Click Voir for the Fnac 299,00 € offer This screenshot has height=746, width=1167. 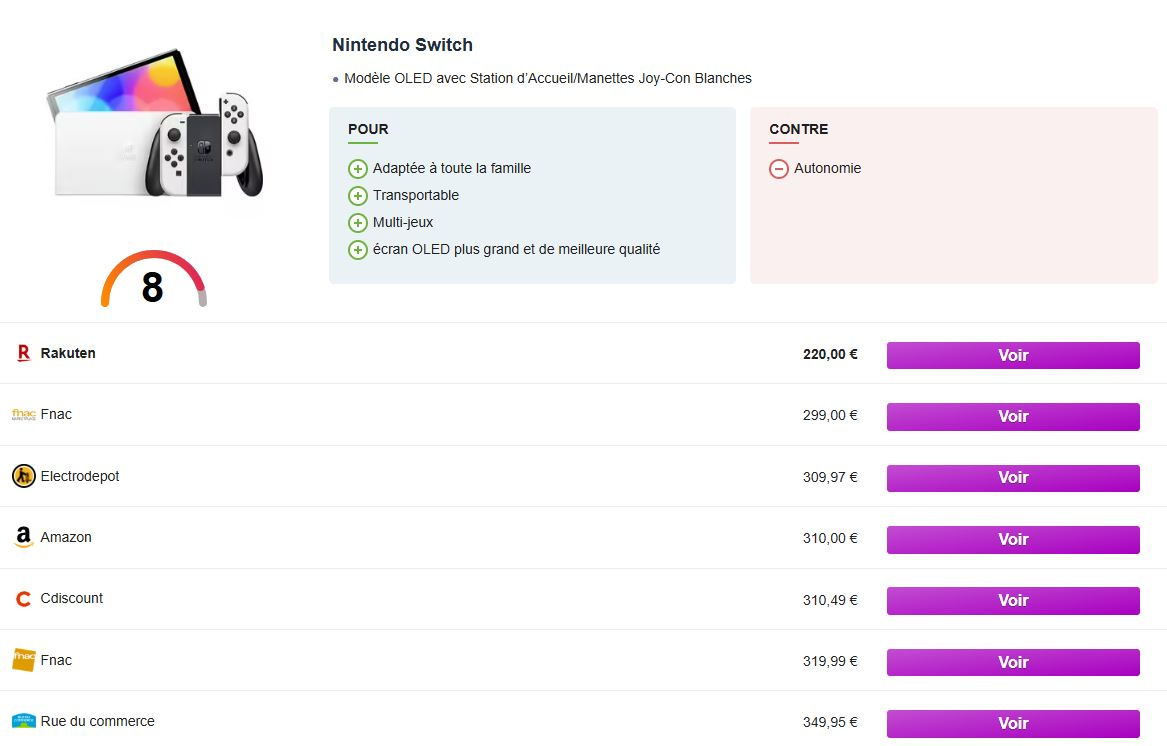pyautogui.click(x=1013, y=416)
